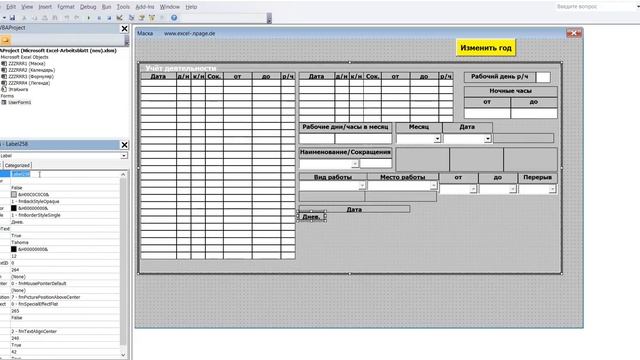The width and height of the screenshot is (640, 360).
Task: Open the Debug menu
Action: (88, 7)
